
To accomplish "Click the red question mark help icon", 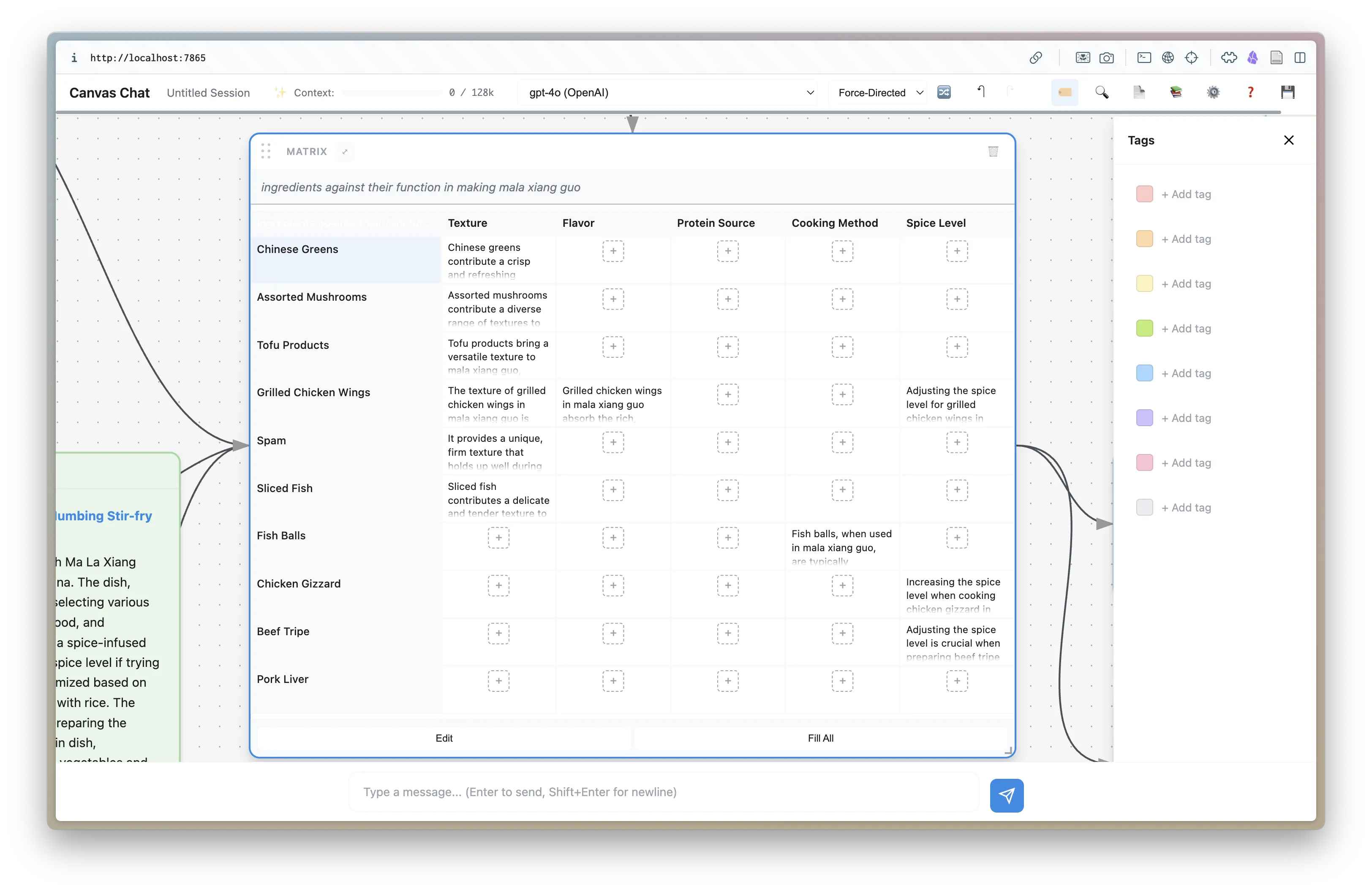I will [1250, 92].
